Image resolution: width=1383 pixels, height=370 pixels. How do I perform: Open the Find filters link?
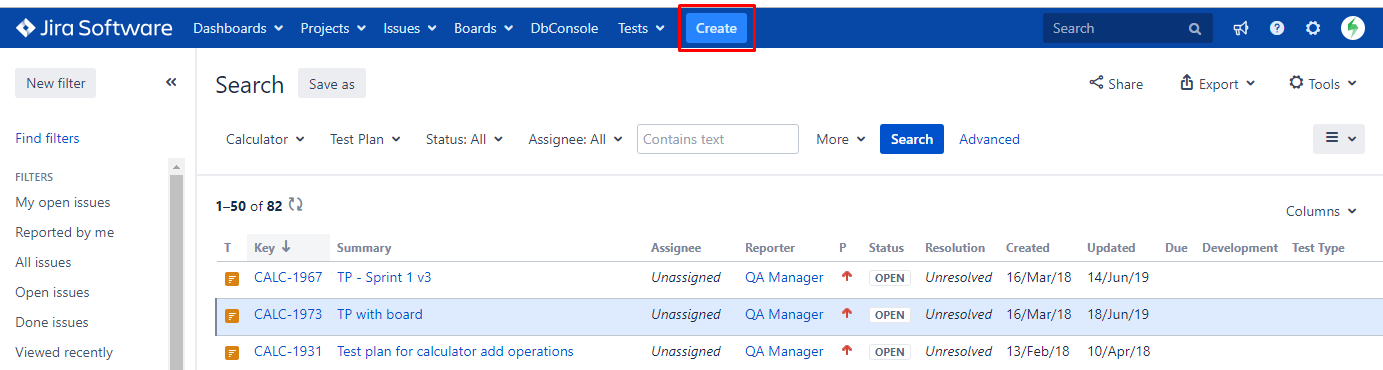[47, 138]
